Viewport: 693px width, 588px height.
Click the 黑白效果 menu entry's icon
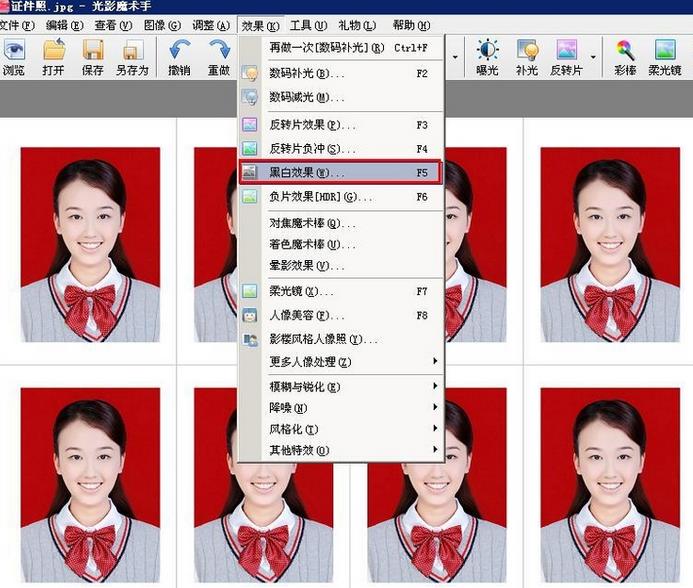tap(250, 172)
